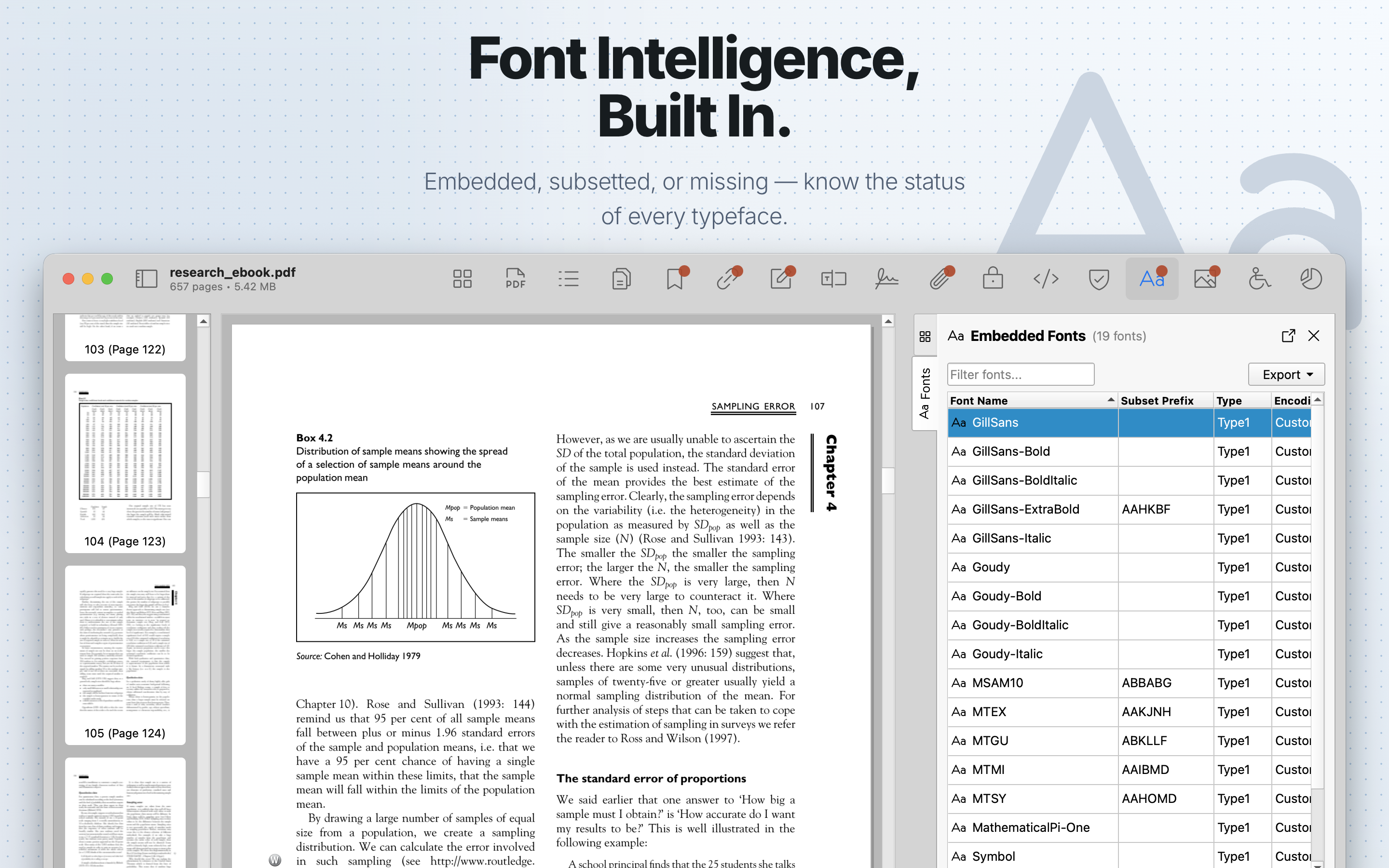Toggle the sidebar panel icon
The width and height of the screenshot is (1389, 868).
pos(146,279)
